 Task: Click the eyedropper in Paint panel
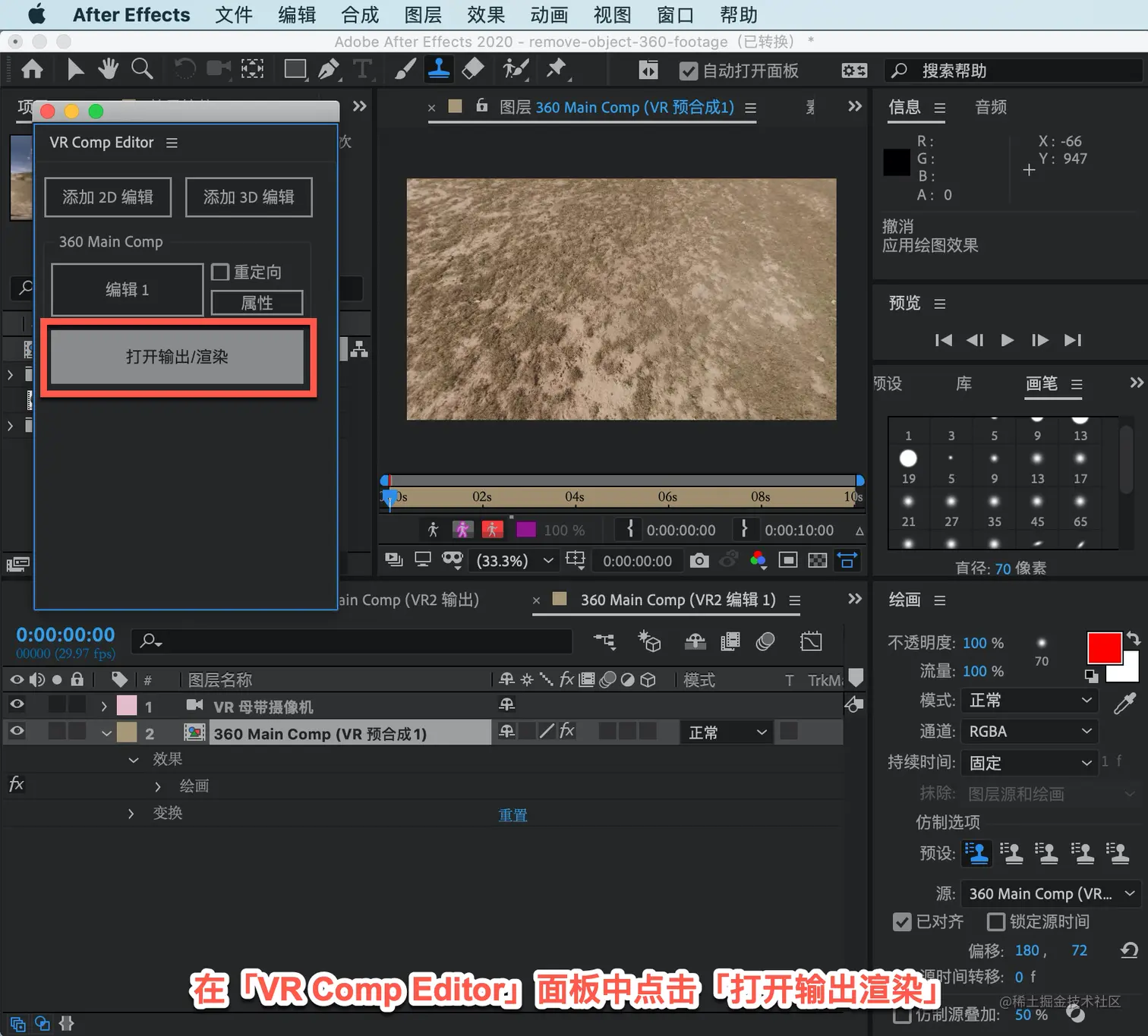click(x=1124, y=703)
